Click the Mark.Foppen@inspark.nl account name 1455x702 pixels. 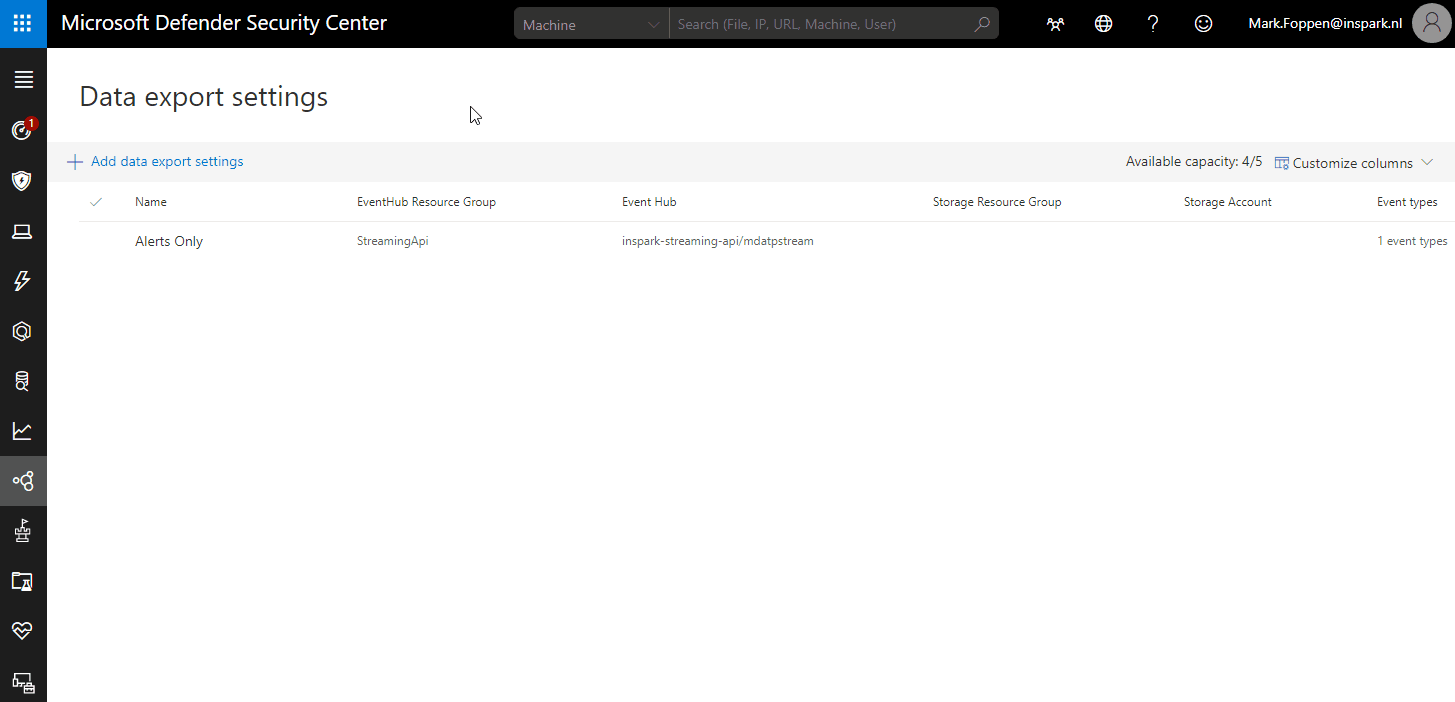tap(1325, 23)
